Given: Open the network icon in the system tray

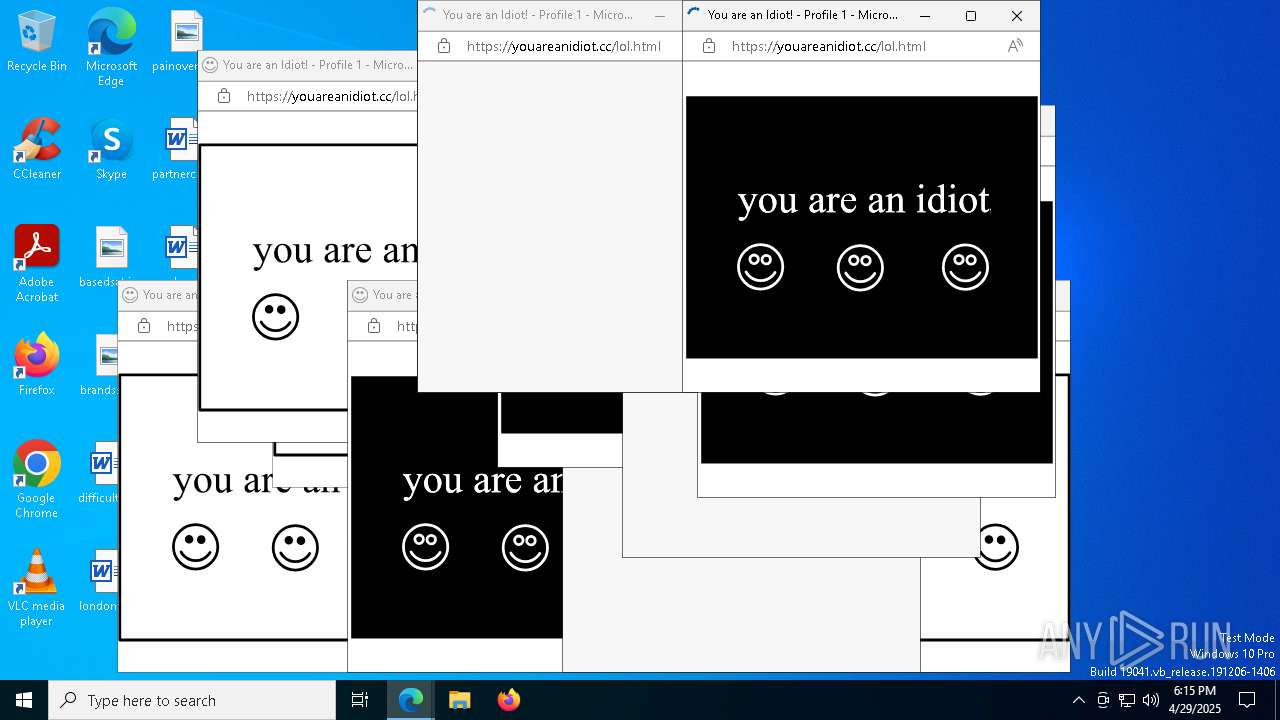Looking at the screenshot, I should [x=1127, y=700].
